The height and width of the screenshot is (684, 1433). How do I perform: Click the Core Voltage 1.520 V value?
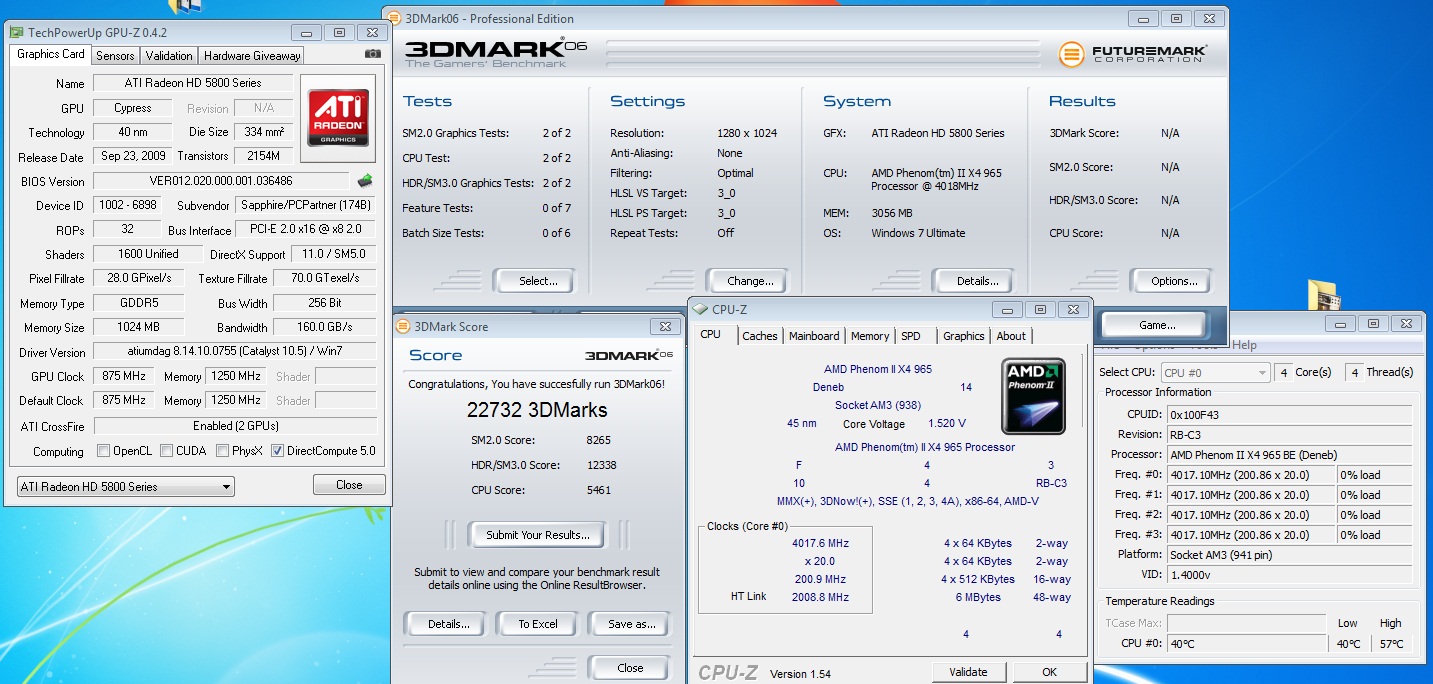947,423
